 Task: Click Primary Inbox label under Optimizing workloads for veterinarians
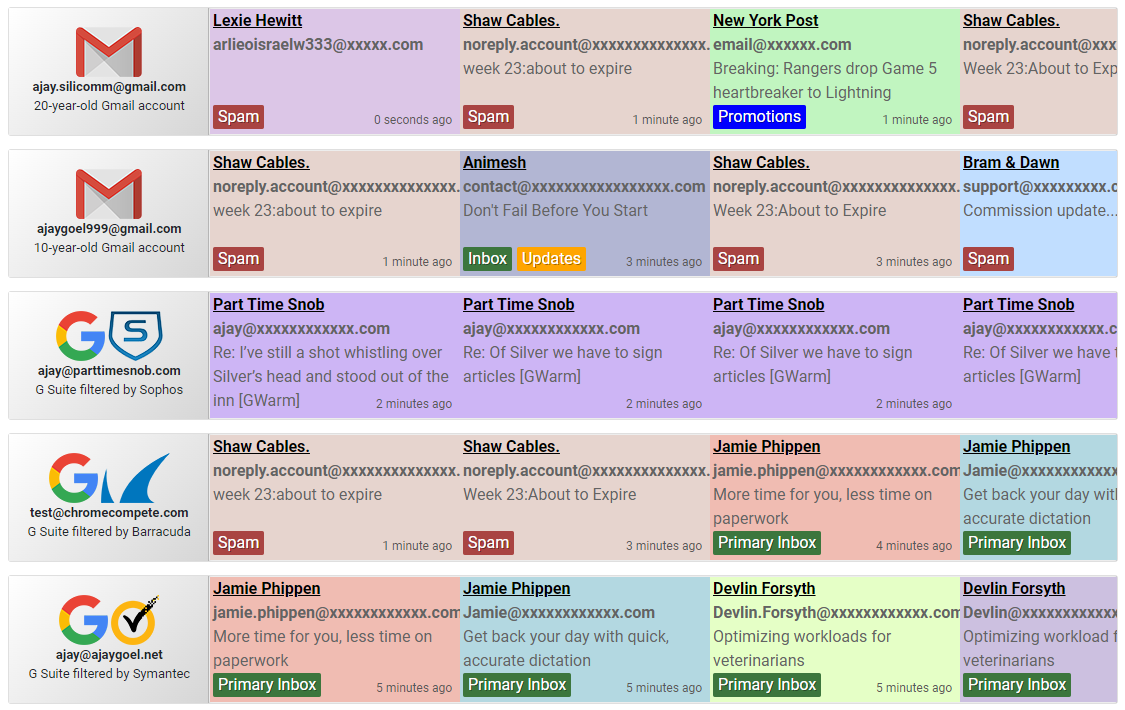[x=767, y=685]
